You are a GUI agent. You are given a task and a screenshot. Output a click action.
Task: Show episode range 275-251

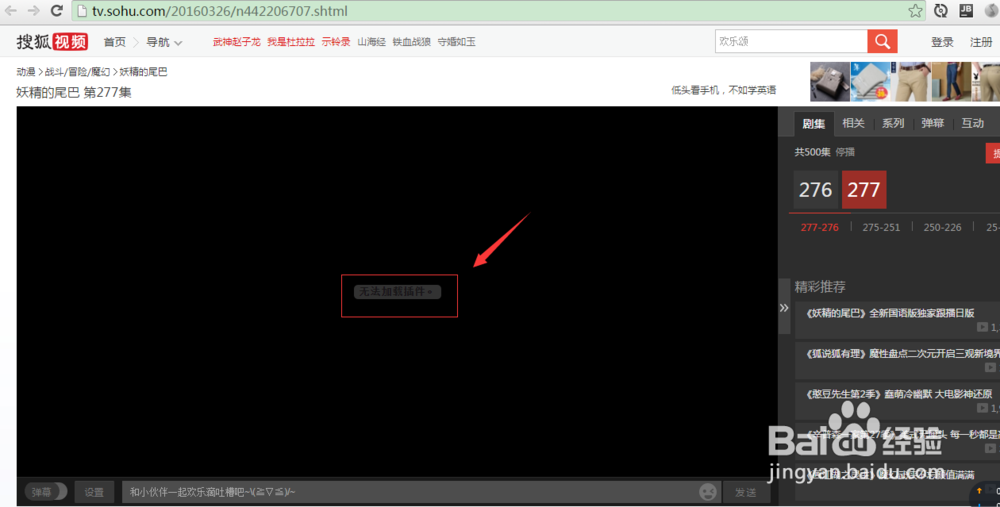[x=881, y=227]
